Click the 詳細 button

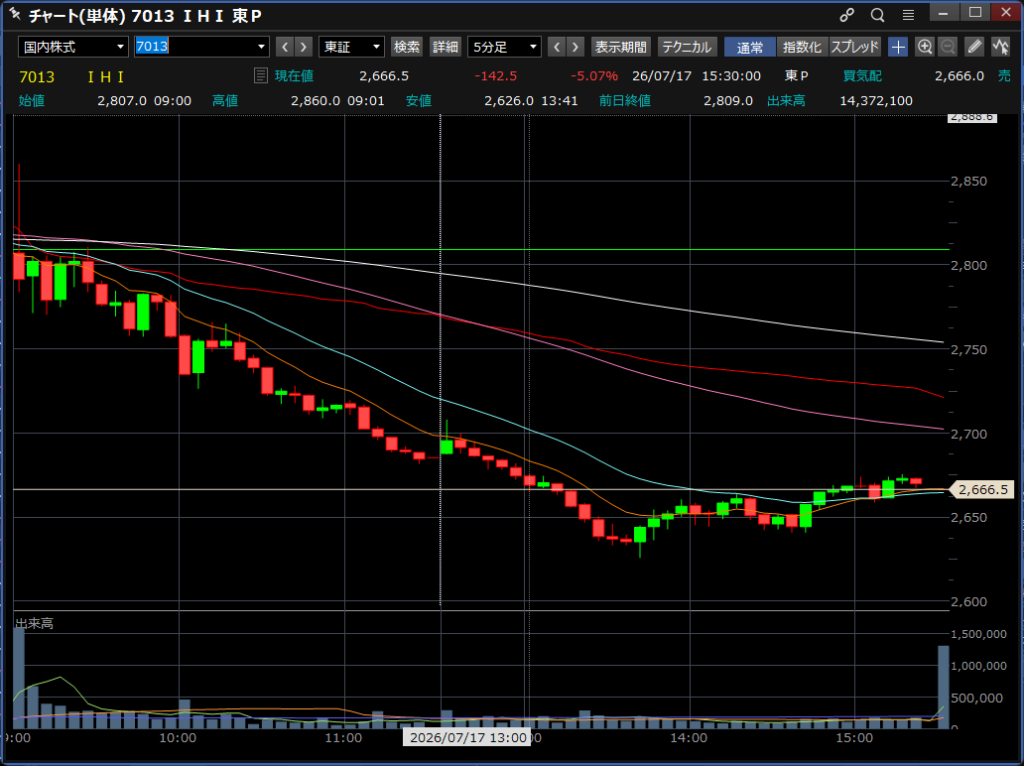(445, 47)
